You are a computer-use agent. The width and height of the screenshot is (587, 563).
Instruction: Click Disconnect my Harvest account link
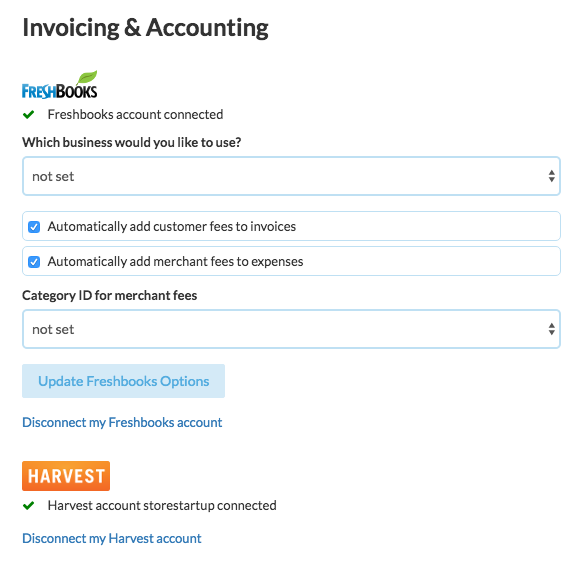112,539
